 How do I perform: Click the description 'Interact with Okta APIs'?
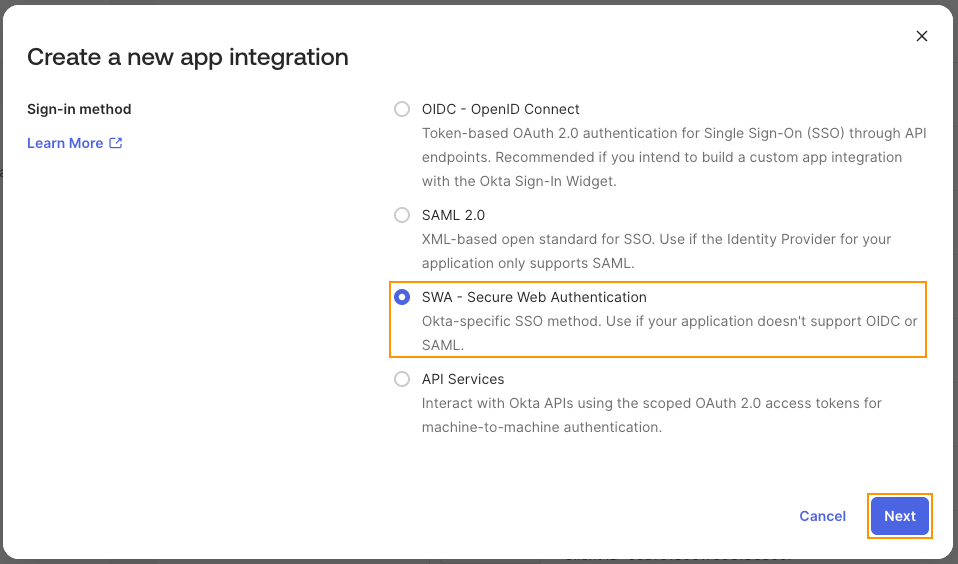pyautogui.click(x=651, y=415)
